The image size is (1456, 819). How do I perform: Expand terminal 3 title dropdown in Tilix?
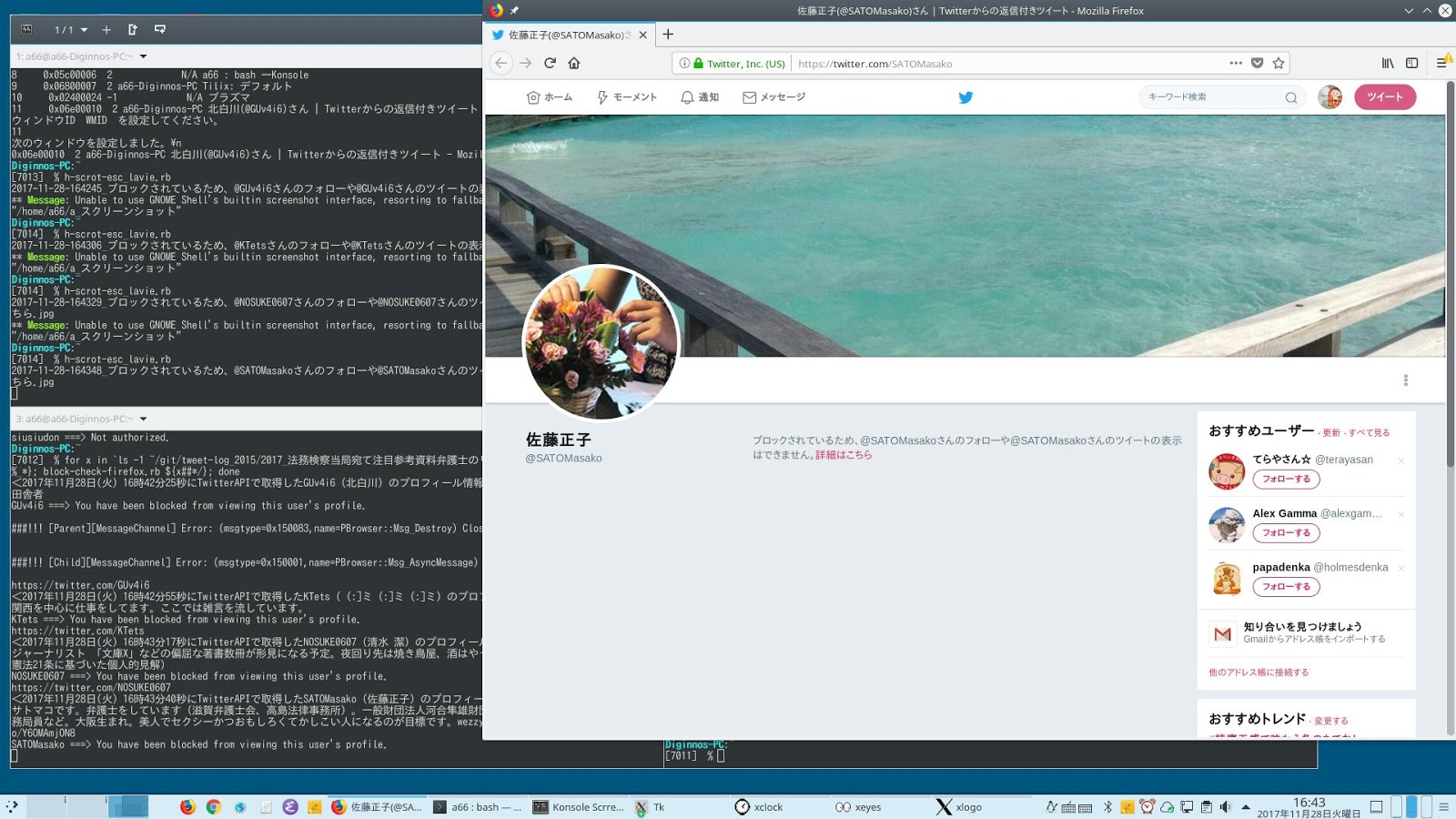143,419
